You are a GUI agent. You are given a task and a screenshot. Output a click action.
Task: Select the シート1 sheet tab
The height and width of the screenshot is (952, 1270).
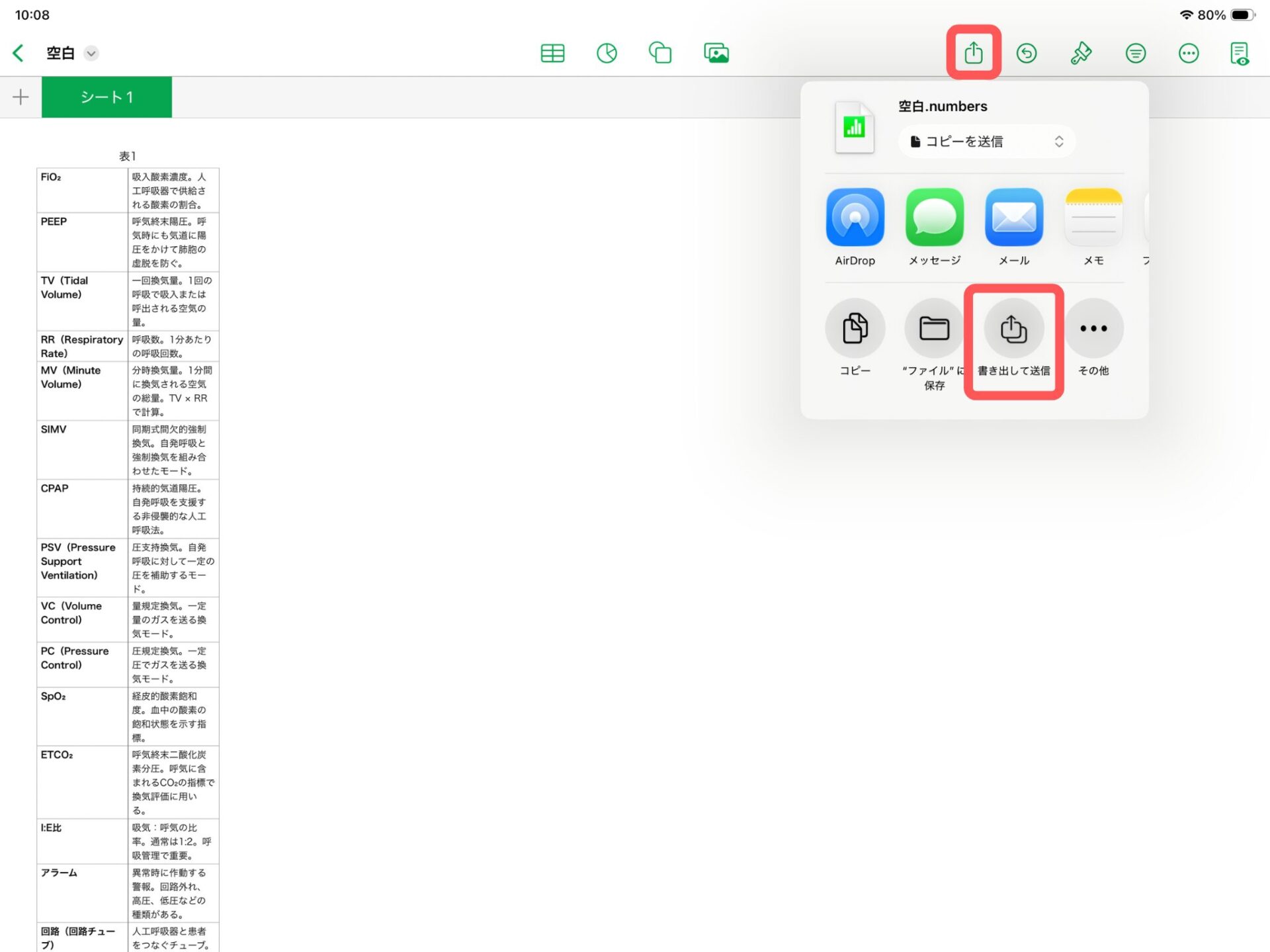pyautogui.click(x=106, y=97)
